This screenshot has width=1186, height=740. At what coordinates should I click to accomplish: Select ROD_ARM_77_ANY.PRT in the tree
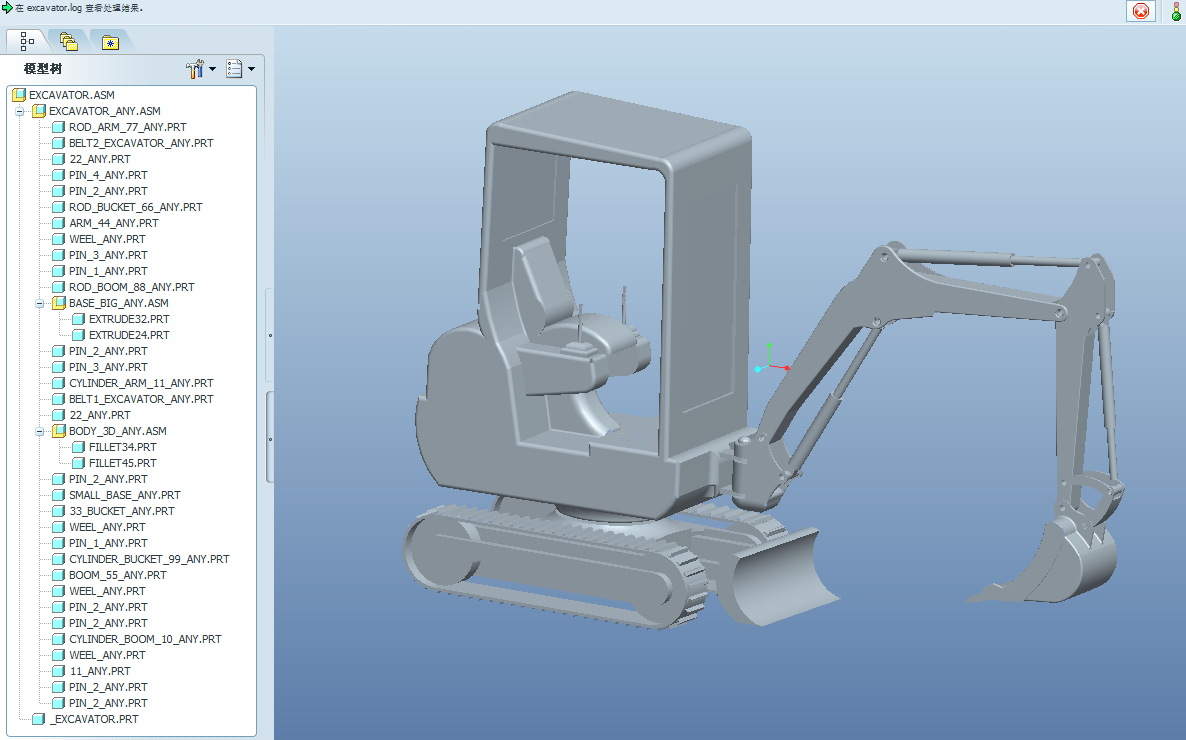tap(127, 127)
